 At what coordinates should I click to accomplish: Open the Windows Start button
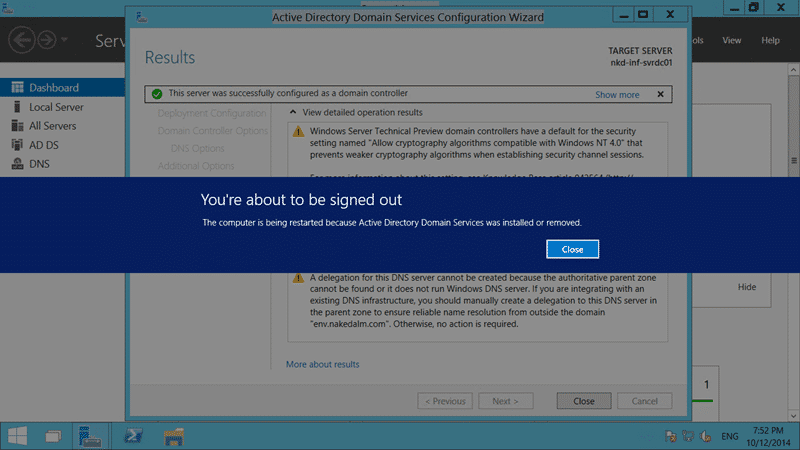(x=17, y=436)
